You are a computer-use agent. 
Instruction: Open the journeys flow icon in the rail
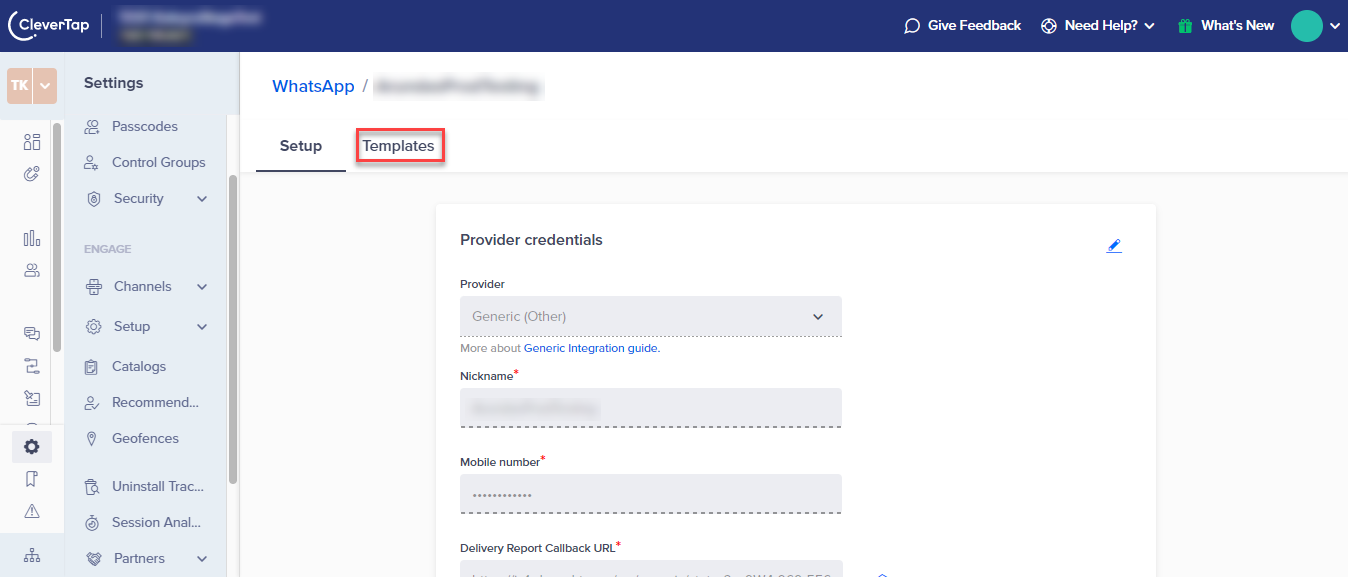tap(32, 366)
